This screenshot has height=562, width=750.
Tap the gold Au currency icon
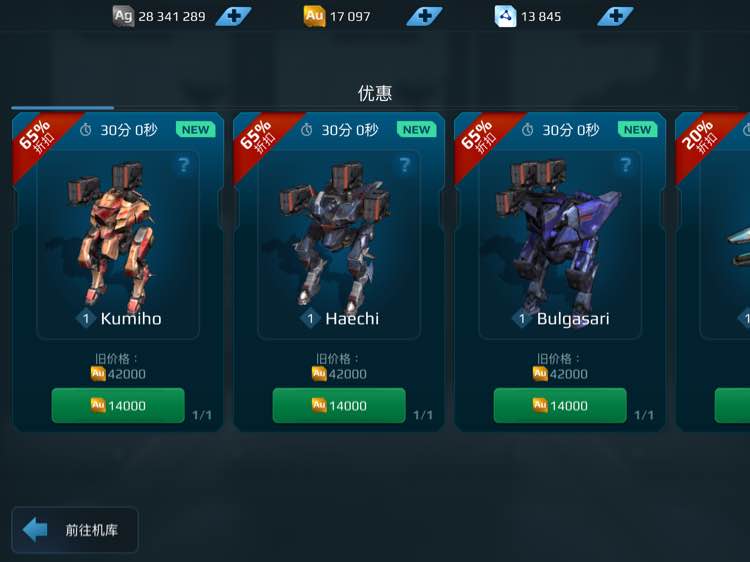tap(314, 16)
